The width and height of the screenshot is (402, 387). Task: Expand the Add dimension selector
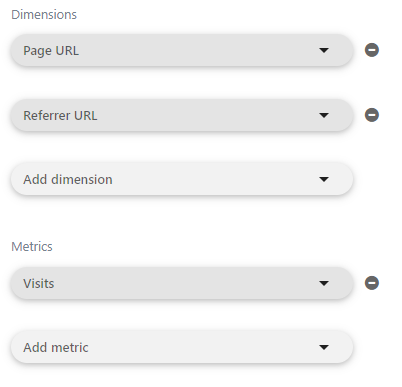[182, 179]
